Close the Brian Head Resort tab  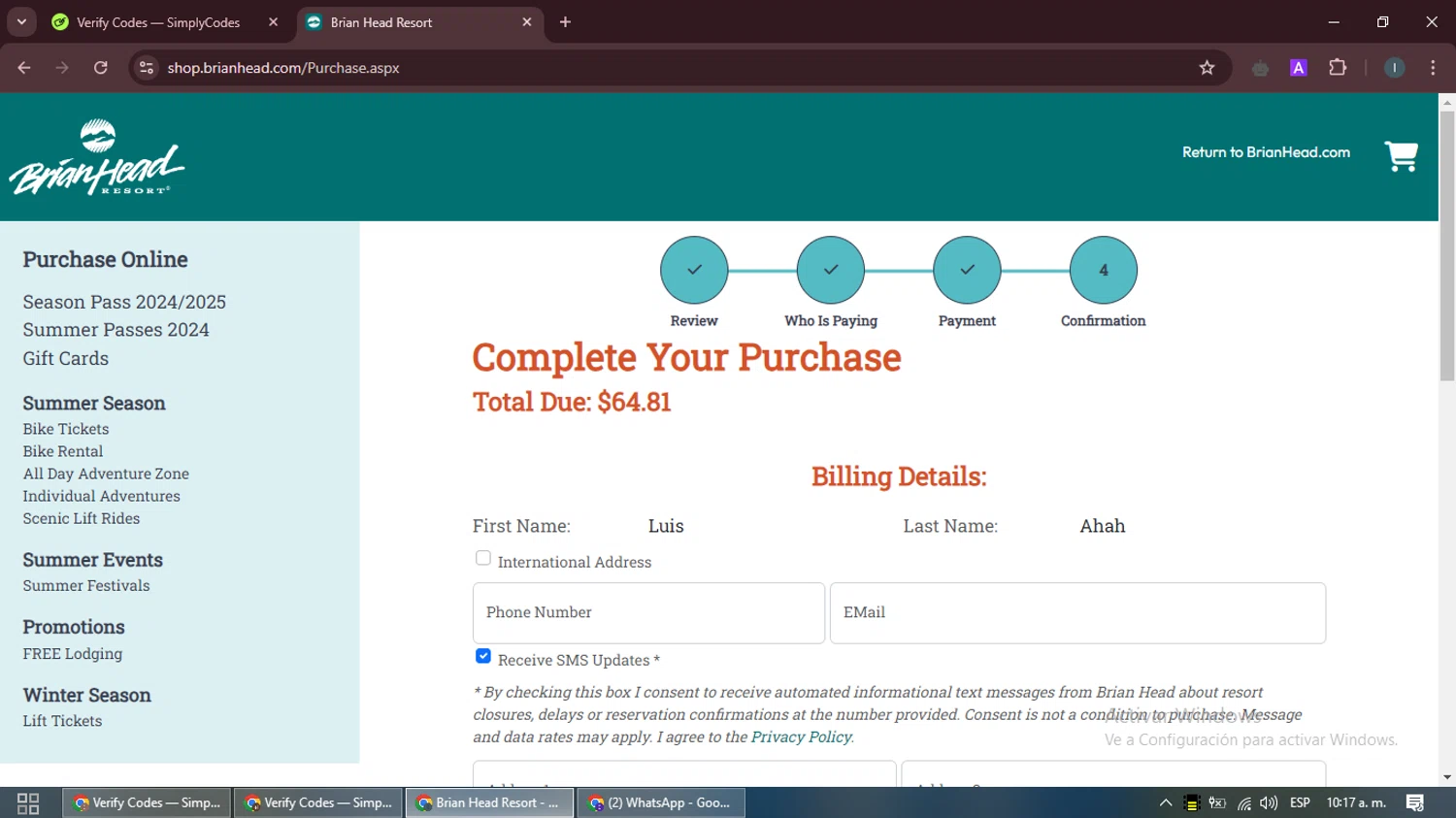tap(527, 22)
